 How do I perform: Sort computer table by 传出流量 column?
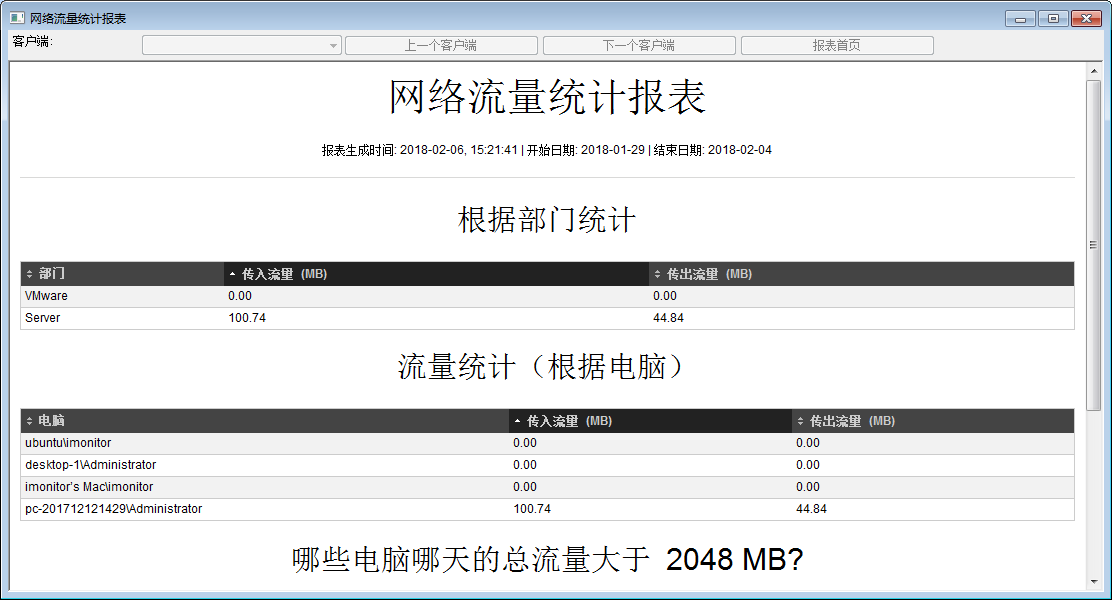click(x=933, y=421)
